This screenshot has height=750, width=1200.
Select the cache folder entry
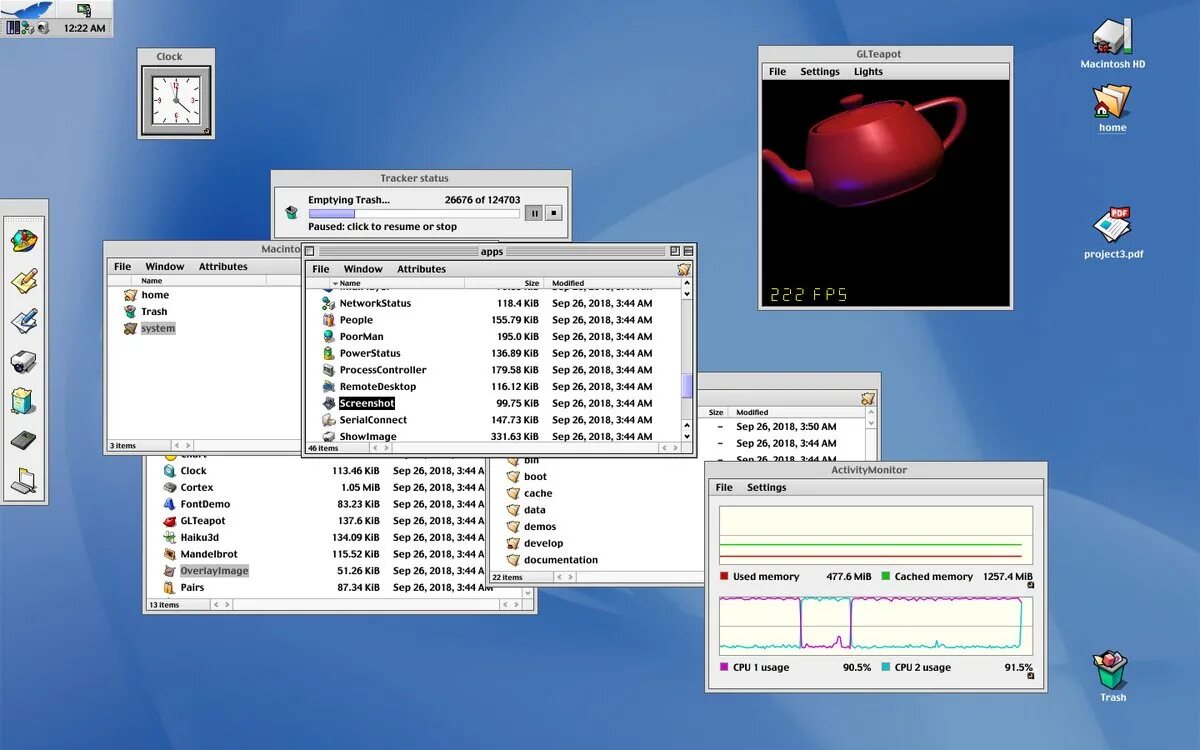point(538,493)
